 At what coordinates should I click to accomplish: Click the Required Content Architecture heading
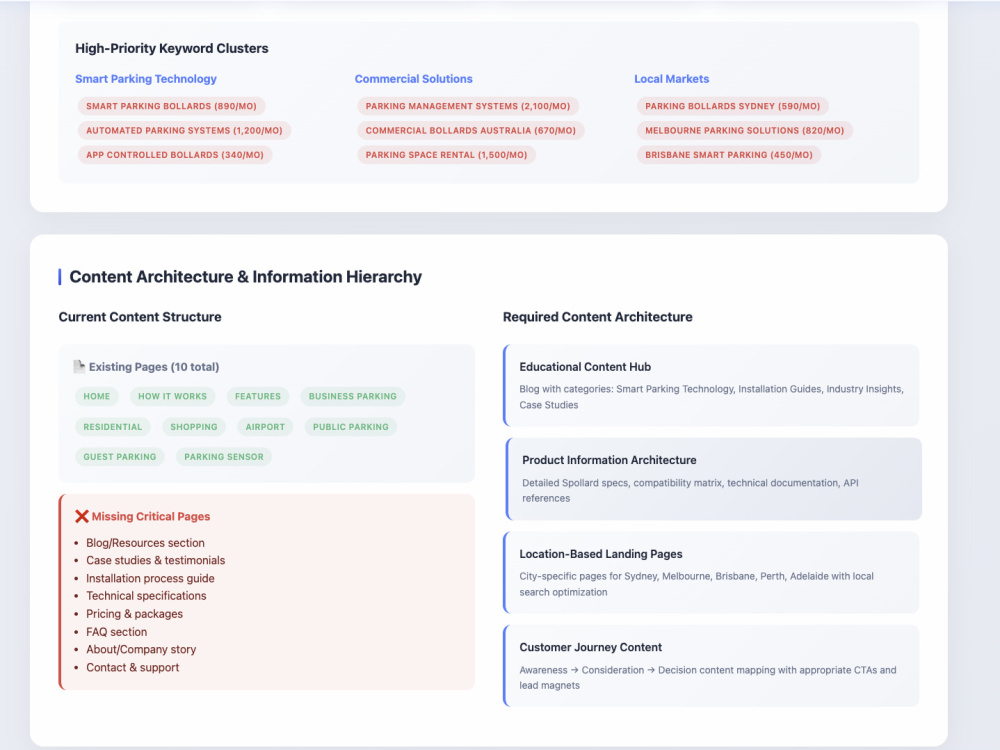598,317
